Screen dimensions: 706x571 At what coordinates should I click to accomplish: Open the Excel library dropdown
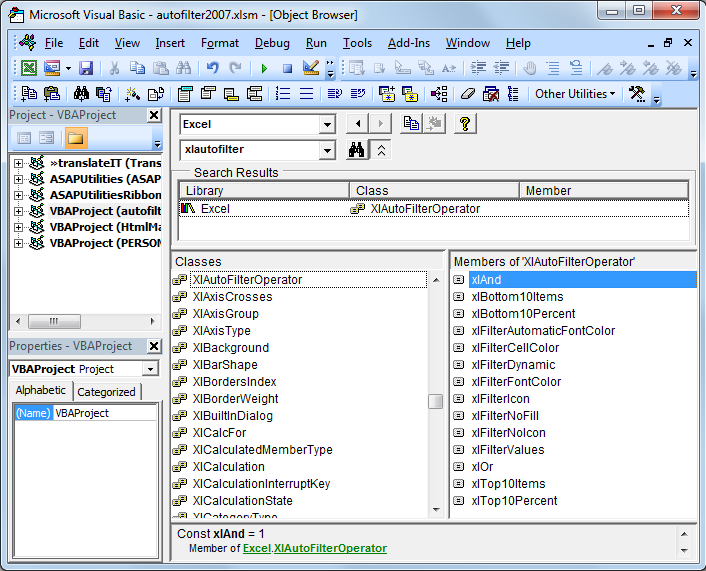click(x=327, y=124)
